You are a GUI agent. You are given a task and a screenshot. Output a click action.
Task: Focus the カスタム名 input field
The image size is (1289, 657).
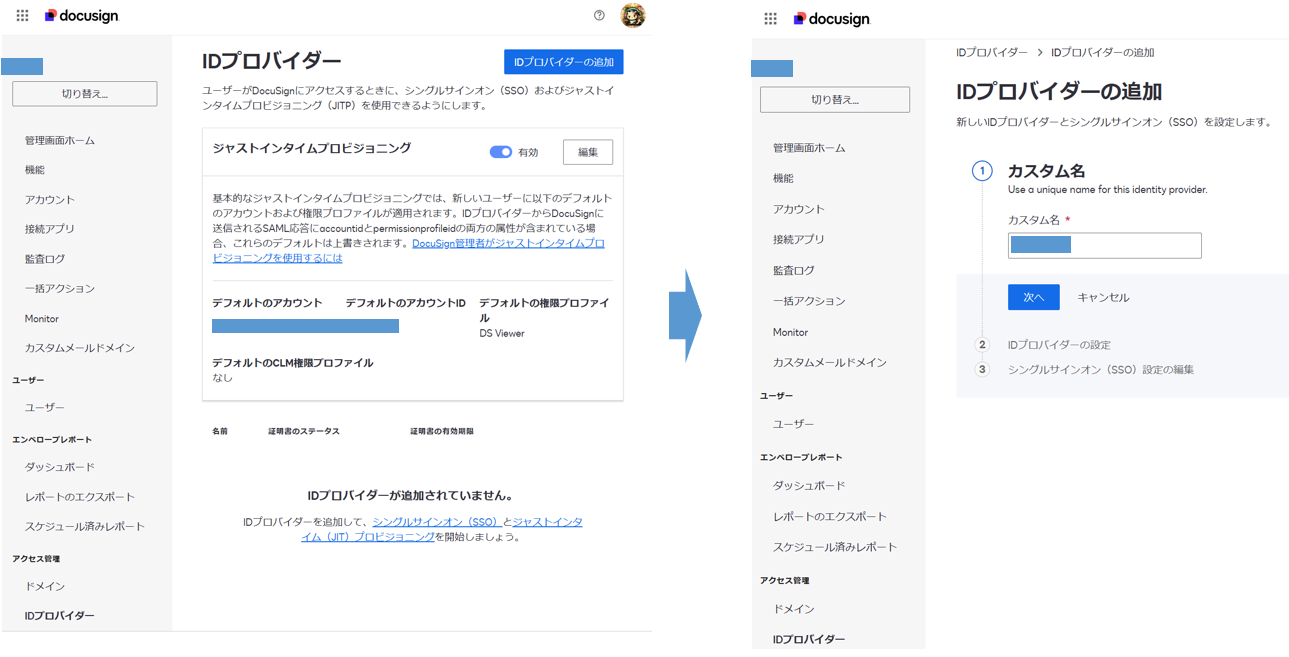[x=1105, y=245]
